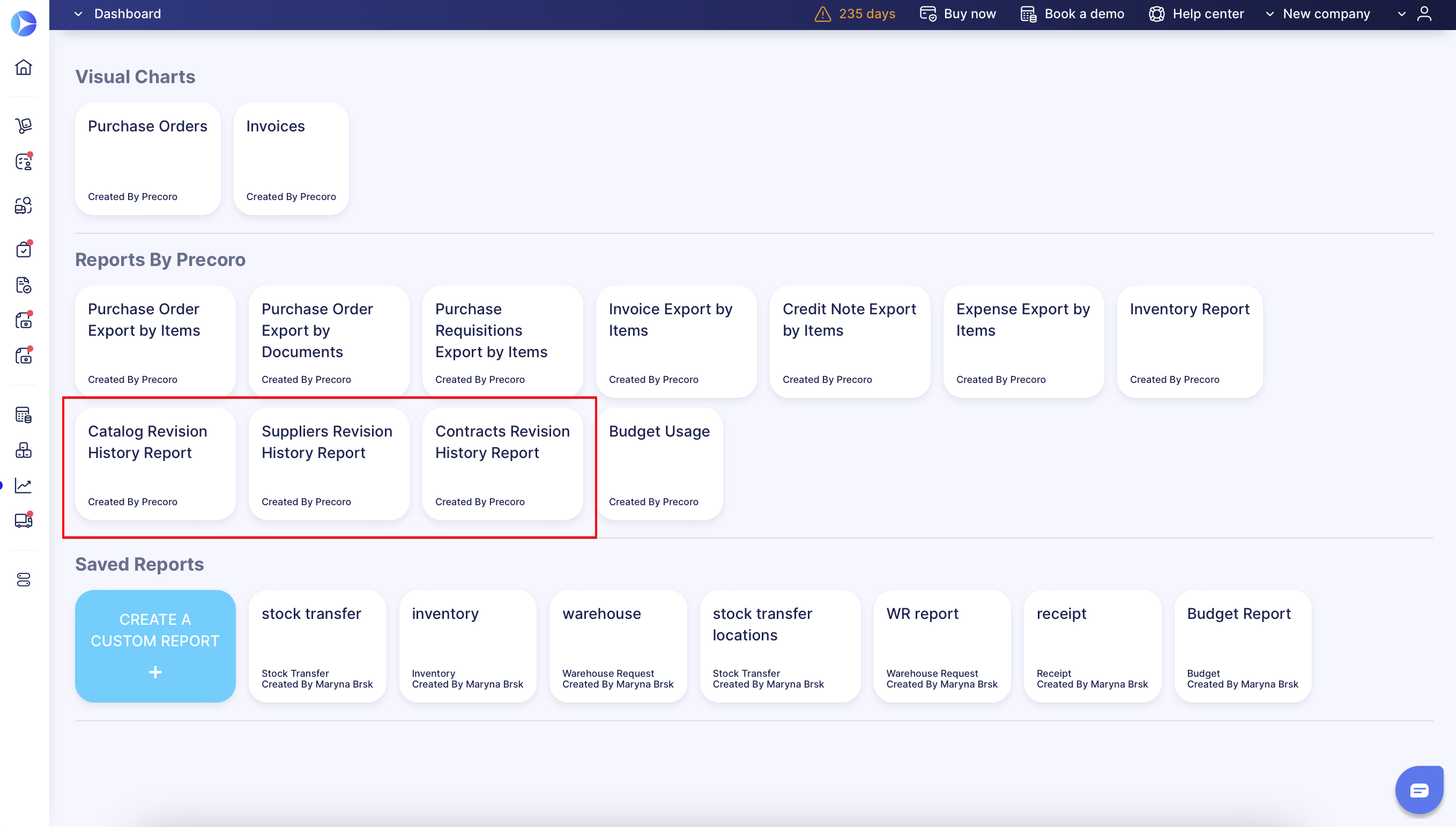Expand the Dashboard menu chevron
This screenshot has height=827, width=1456.
click(x=78, y=13)
